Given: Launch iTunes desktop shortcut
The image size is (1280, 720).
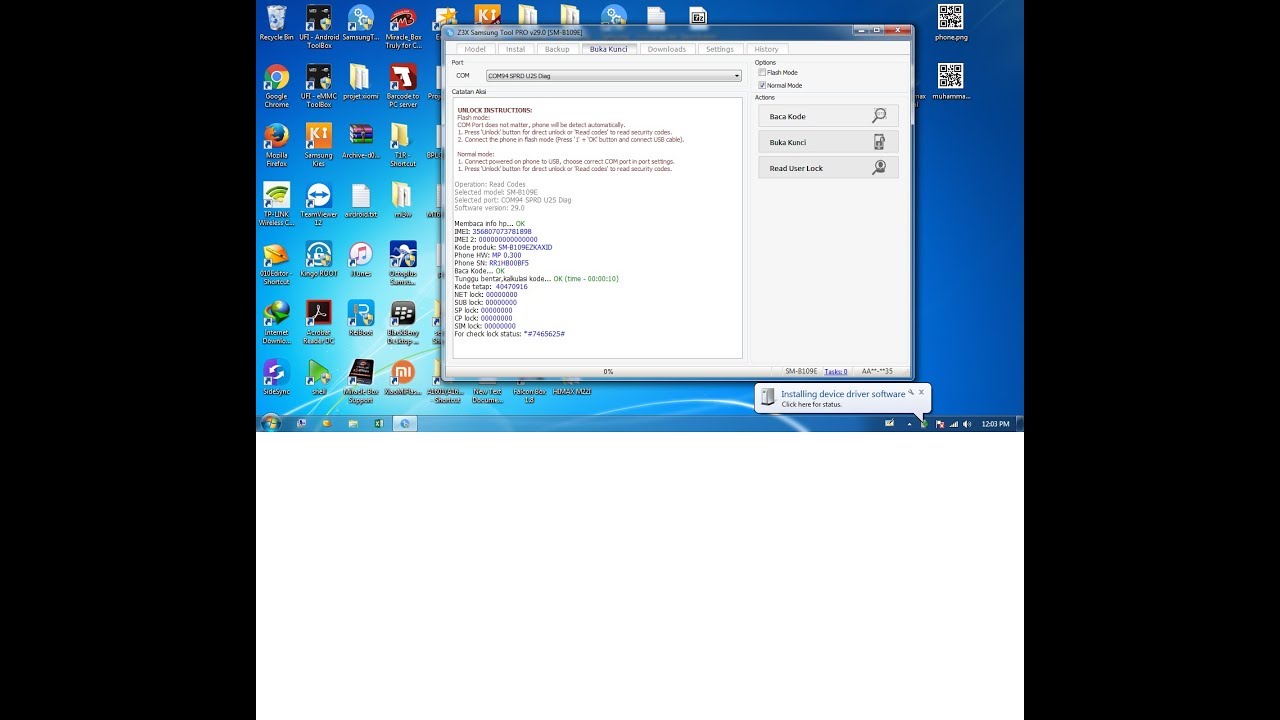Looking at the screenshot, I should click(x=360, y=260).
